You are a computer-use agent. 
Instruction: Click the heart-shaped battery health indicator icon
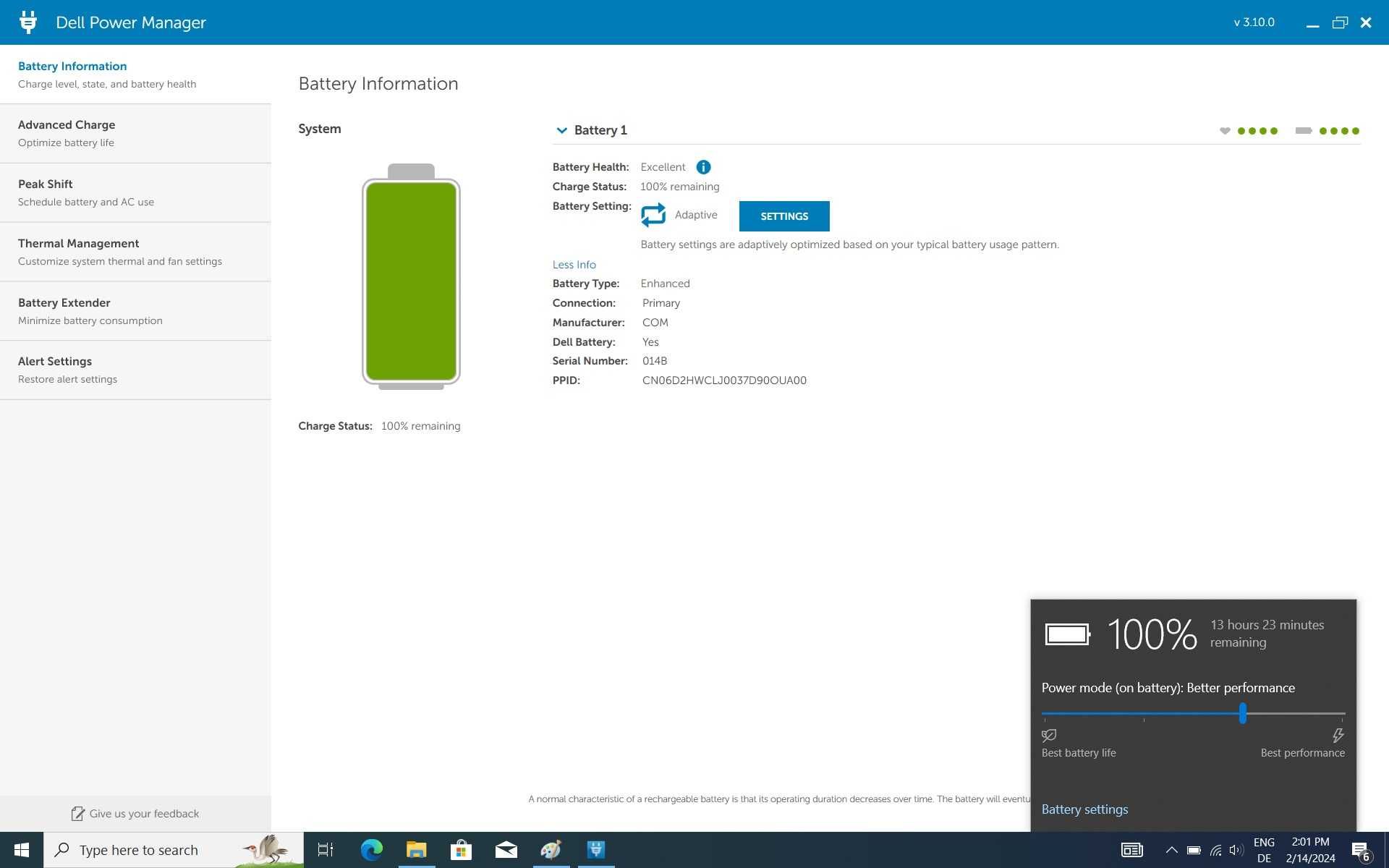(1225, 131)
